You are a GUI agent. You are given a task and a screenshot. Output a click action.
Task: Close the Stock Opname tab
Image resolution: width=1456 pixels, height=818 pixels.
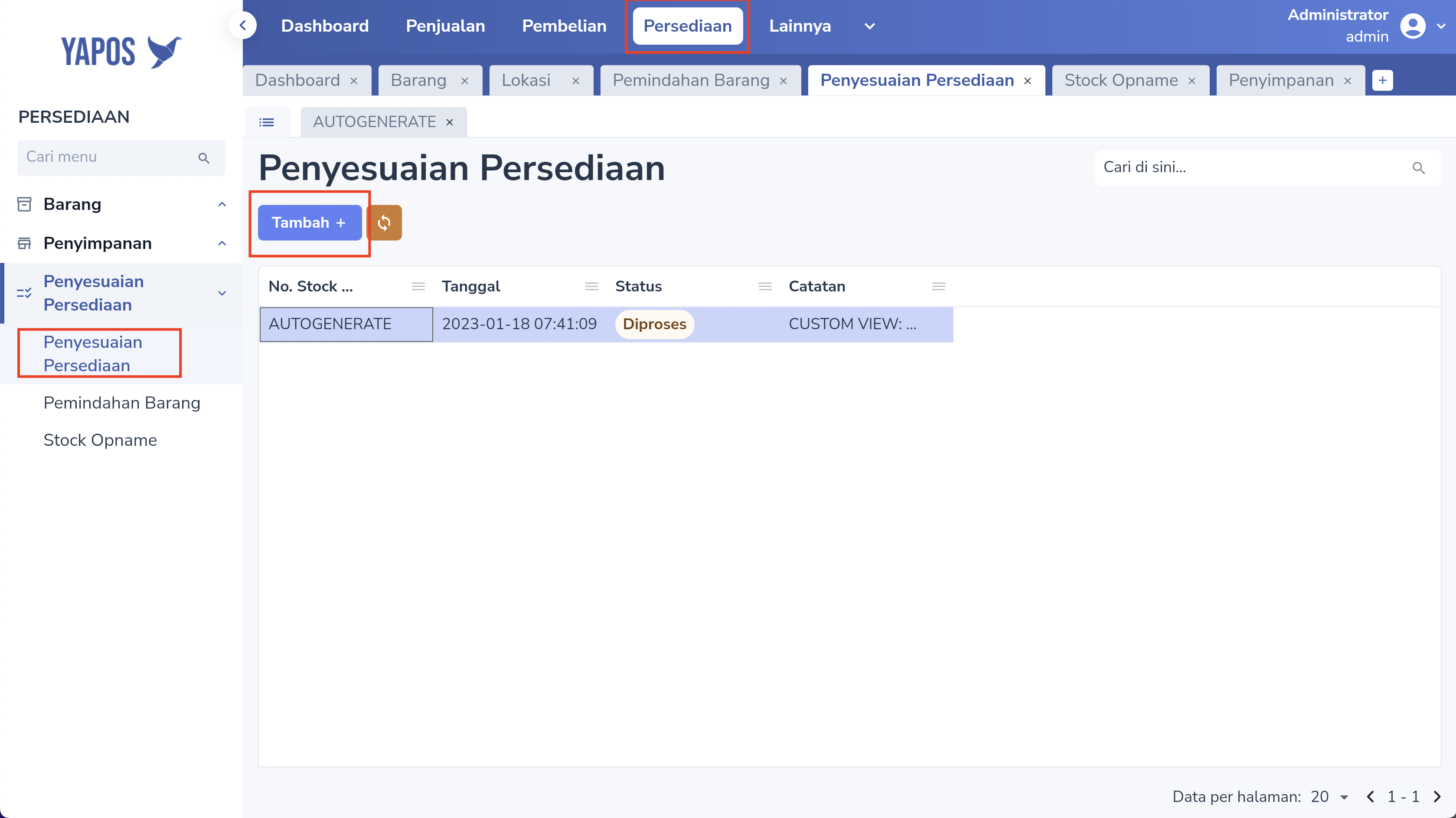[1192, 81]
